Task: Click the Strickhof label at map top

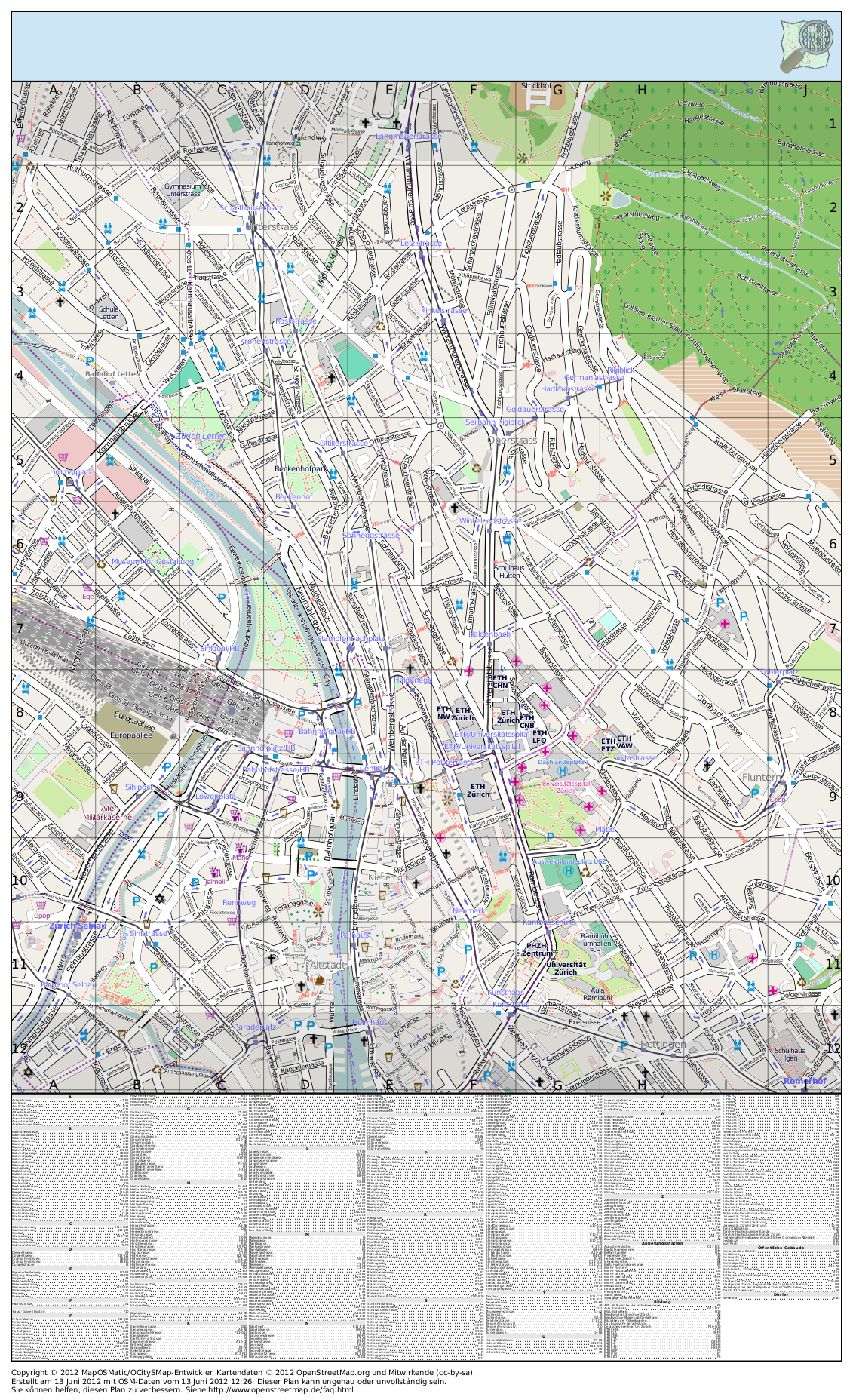Action: (536, 86)
